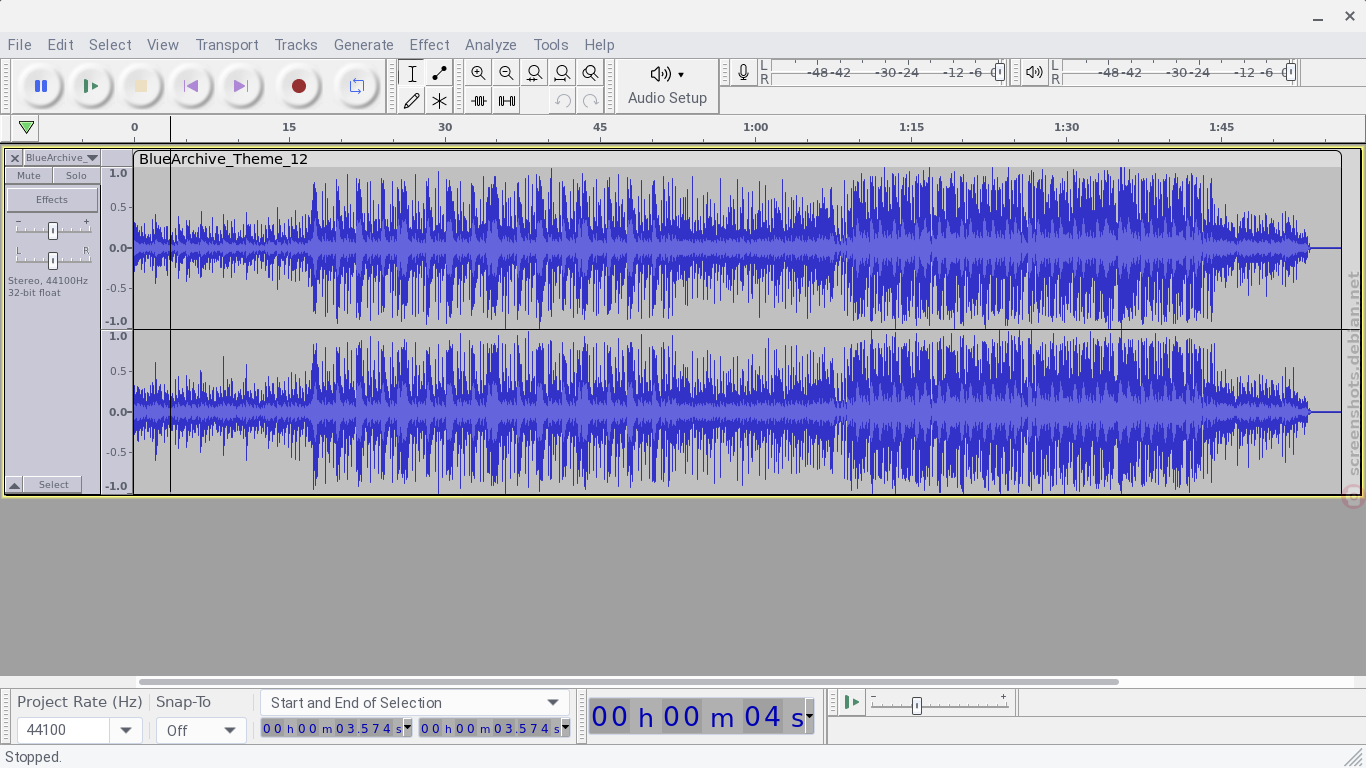Viewport: 1366px width, 768px height.
Task: Open the Help menu
Action: click(599, 45)
